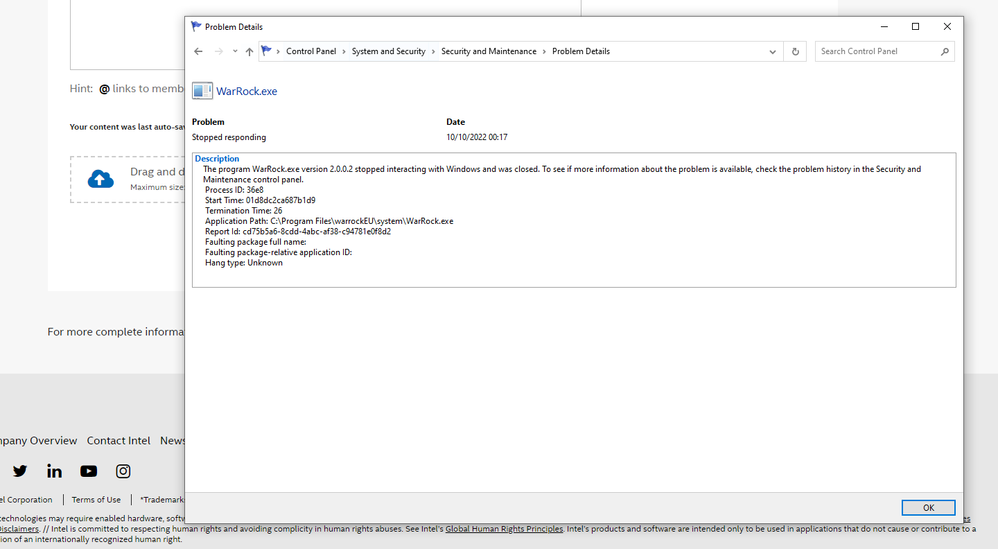Expand chevron after Control Panel breadcrumb
The height and width of the screenshot is (549, 998).
tap(344, 52)
